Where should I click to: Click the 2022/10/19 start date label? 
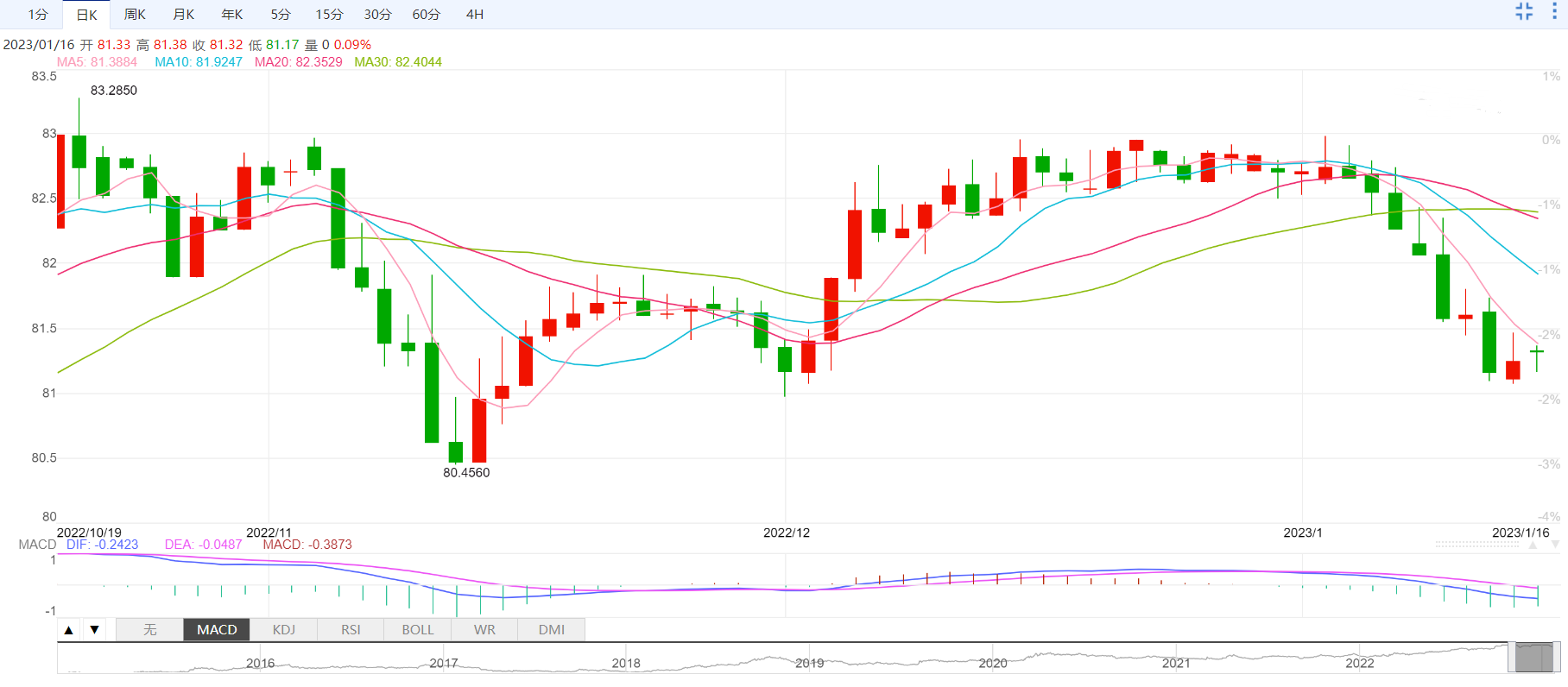[89, 533]
